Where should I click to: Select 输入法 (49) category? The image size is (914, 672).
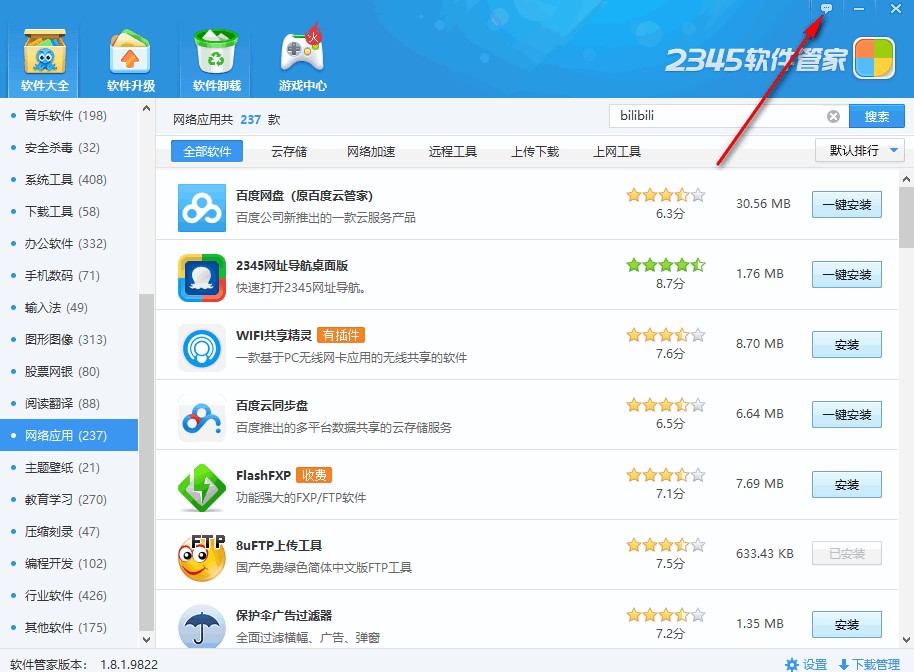69,307
